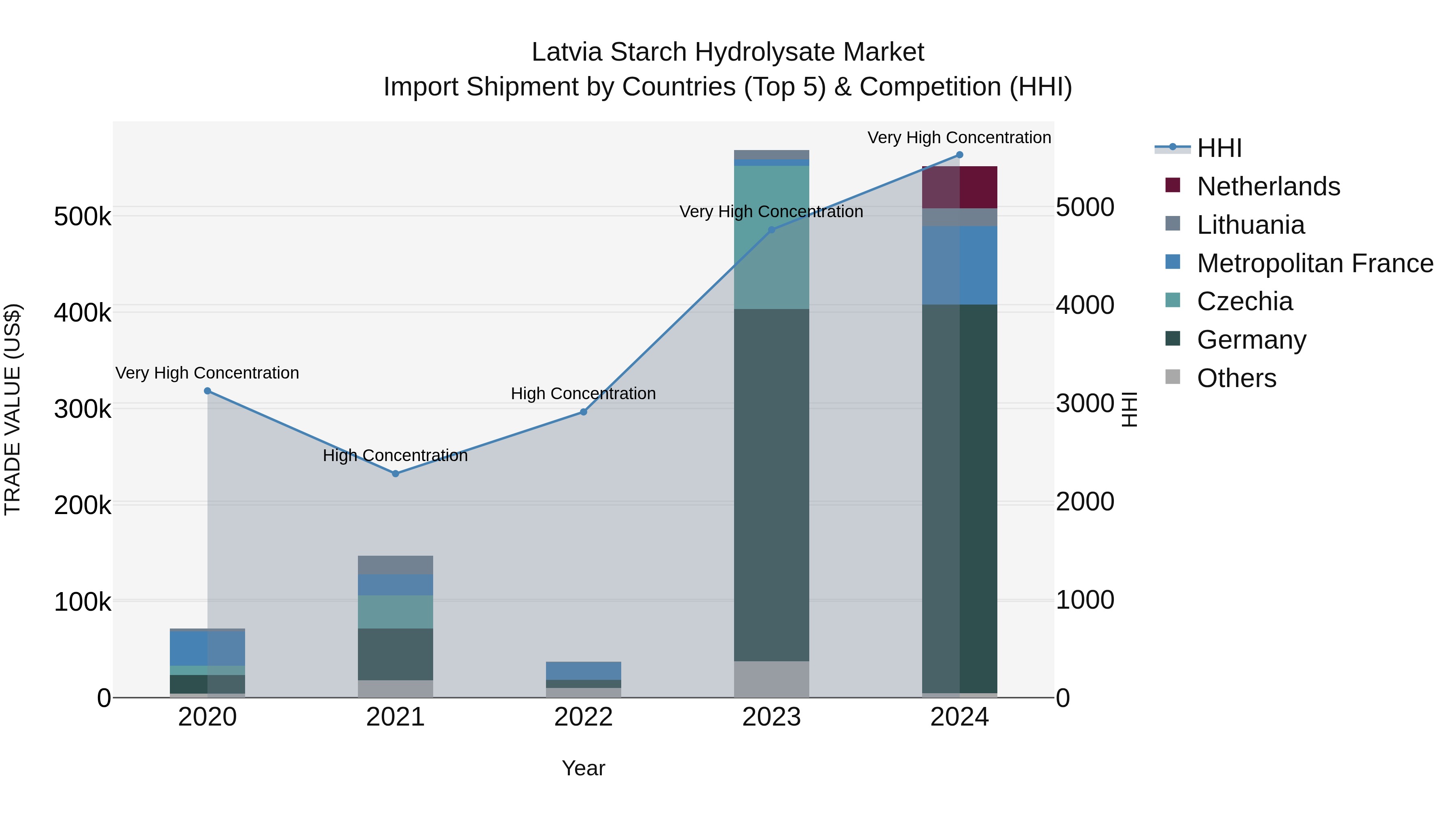Click Others segment in 2023 bar
The height and width of the screenshot is (819, 1456).
coord(772,679)
